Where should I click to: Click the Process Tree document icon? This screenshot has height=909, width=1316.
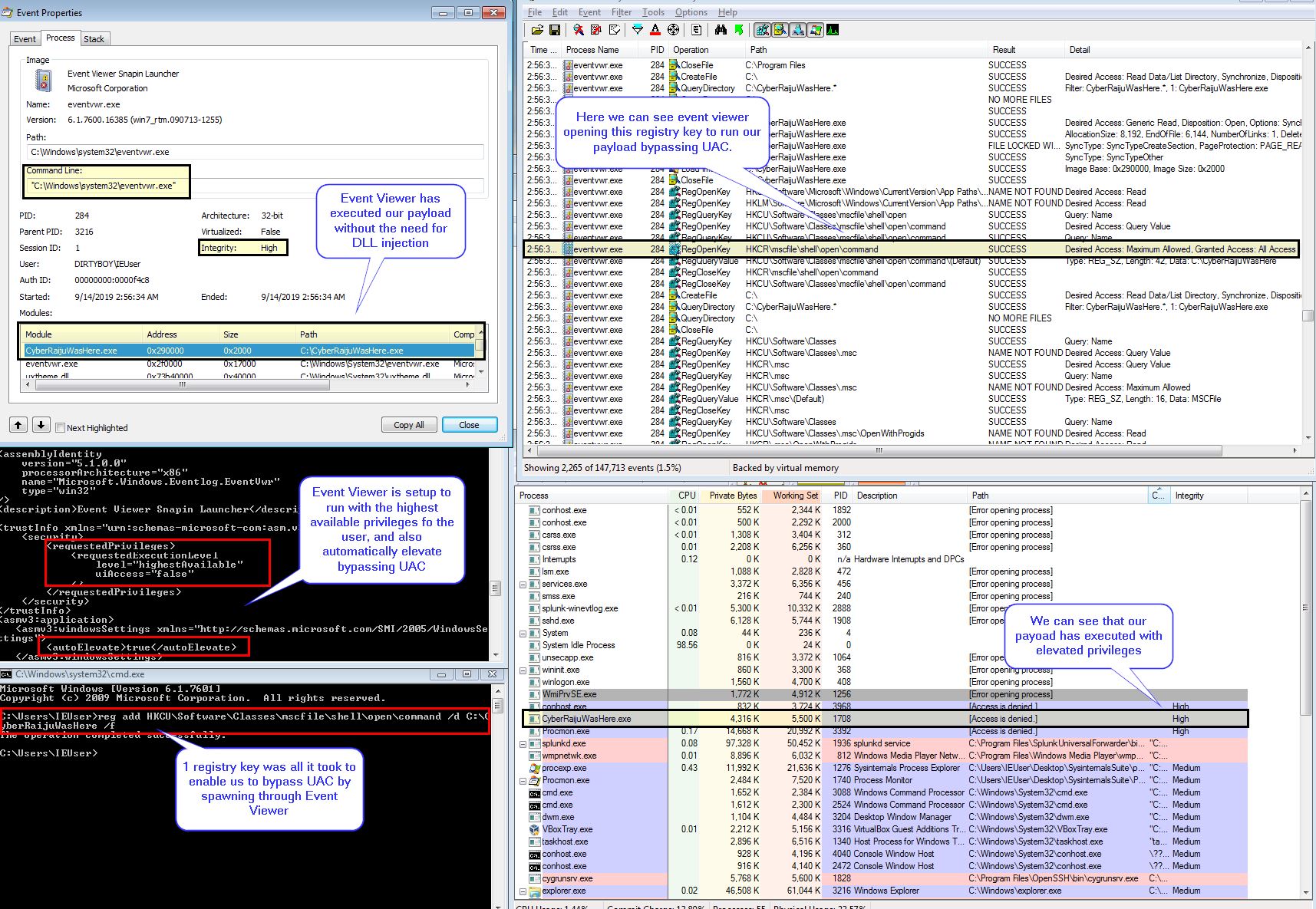click(696, 30)
